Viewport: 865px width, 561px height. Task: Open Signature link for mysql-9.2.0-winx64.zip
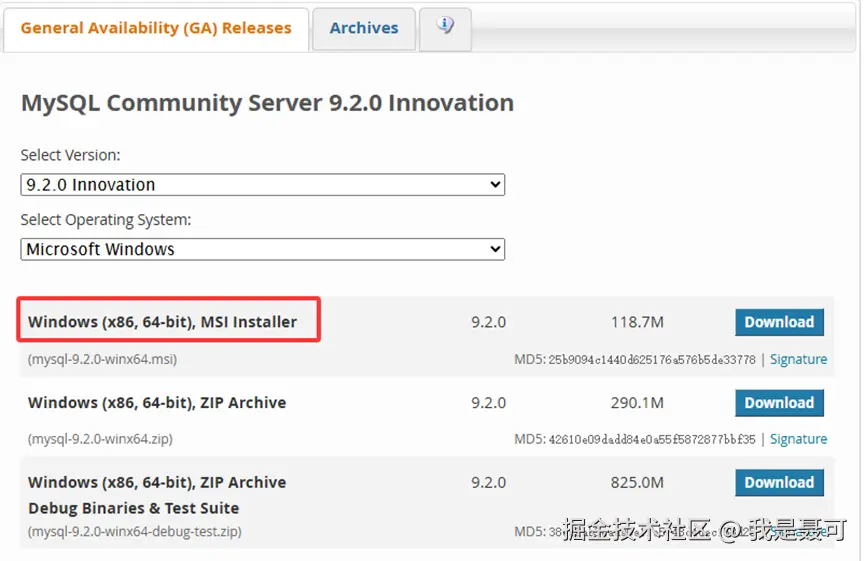point(798,439)
